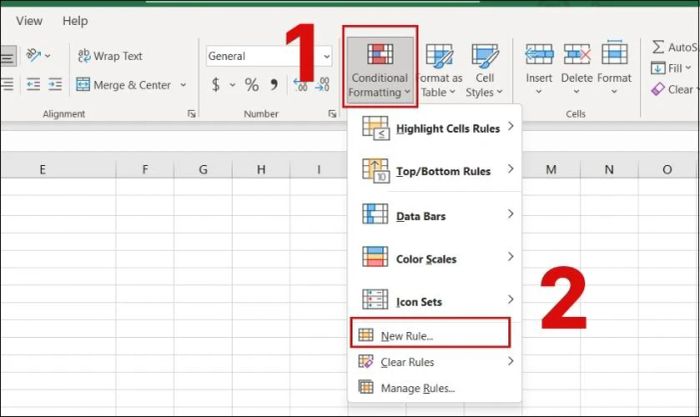
Task: Open Clear Rules submenu
Action: (434, 362)
